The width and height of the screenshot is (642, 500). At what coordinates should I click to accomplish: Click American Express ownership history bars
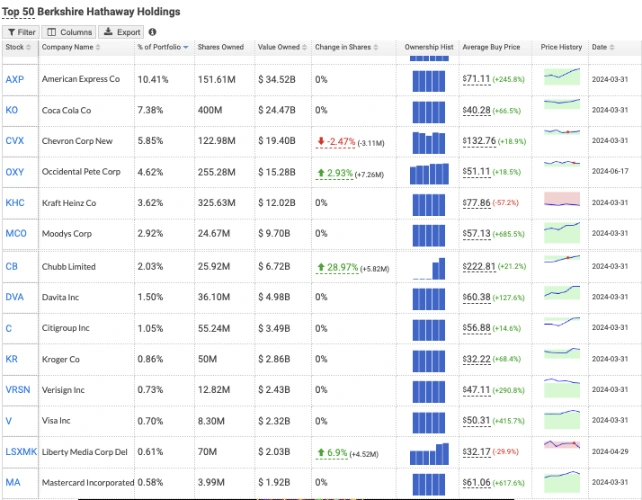pyautogui.click(x=429, y=81)
